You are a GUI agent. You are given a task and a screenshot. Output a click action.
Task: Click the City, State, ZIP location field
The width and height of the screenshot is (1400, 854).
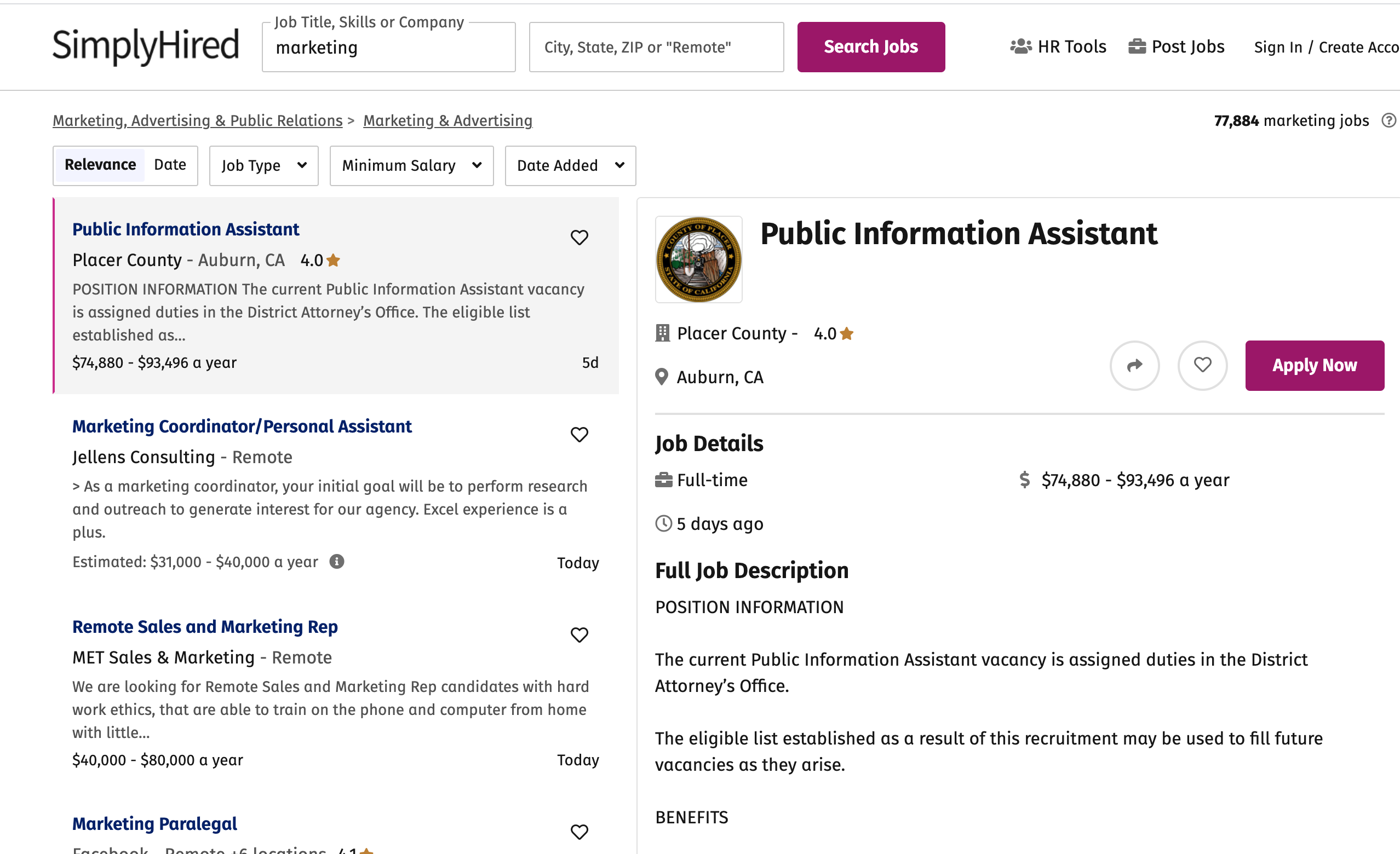(x=656, y=47)
